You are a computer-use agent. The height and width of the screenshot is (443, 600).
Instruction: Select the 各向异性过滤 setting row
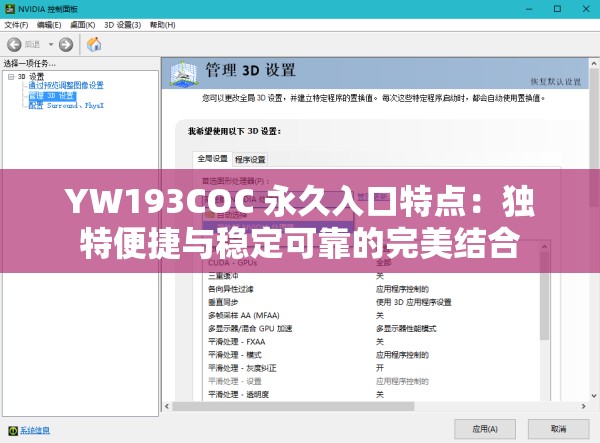373,289
